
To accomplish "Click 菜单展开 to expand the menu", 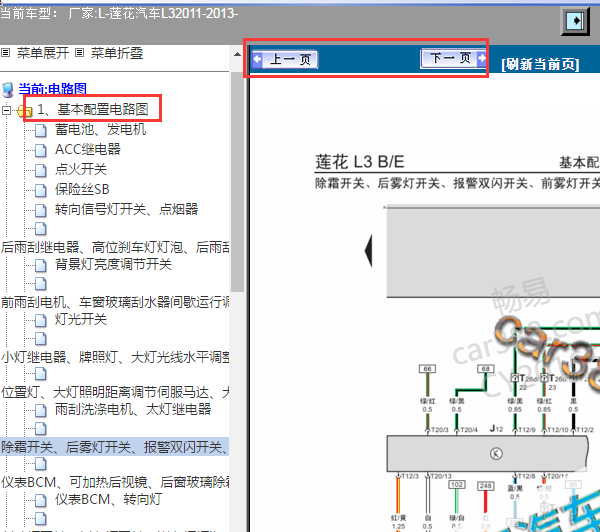I will coord(43,53).
